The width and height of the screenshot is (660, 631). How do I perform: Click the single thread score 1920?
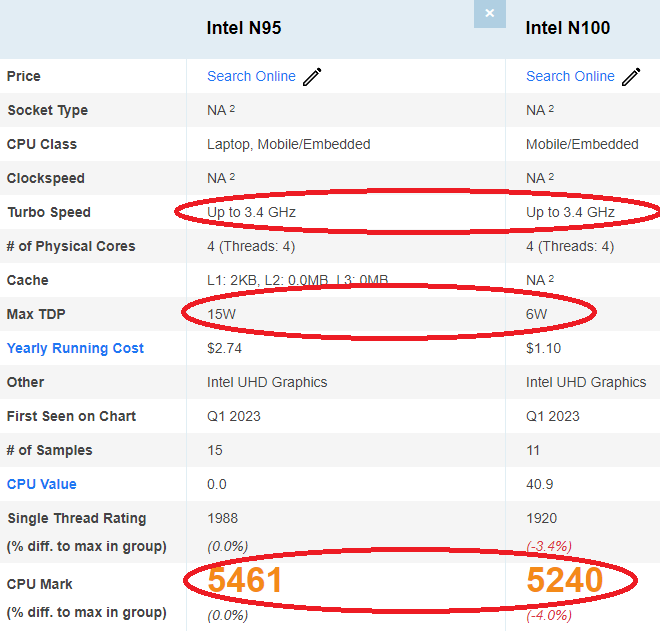tap(541, 518)
